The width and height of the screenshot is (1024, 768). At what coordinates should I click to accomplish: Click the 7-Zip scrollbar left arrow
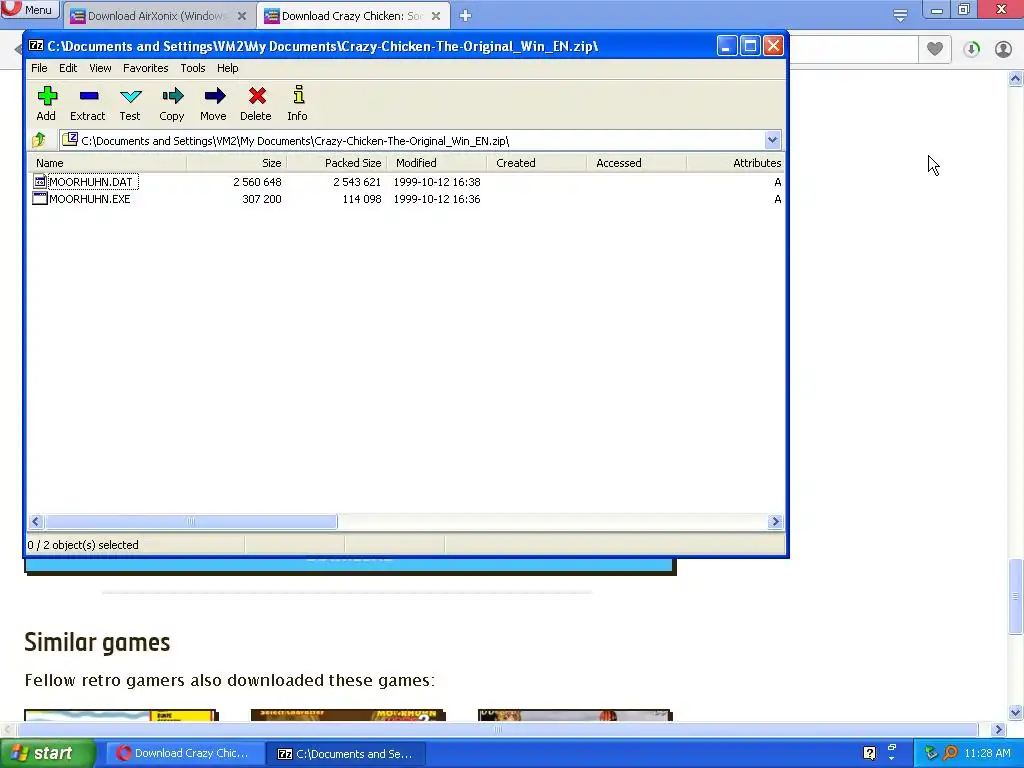tap(36, 521)
